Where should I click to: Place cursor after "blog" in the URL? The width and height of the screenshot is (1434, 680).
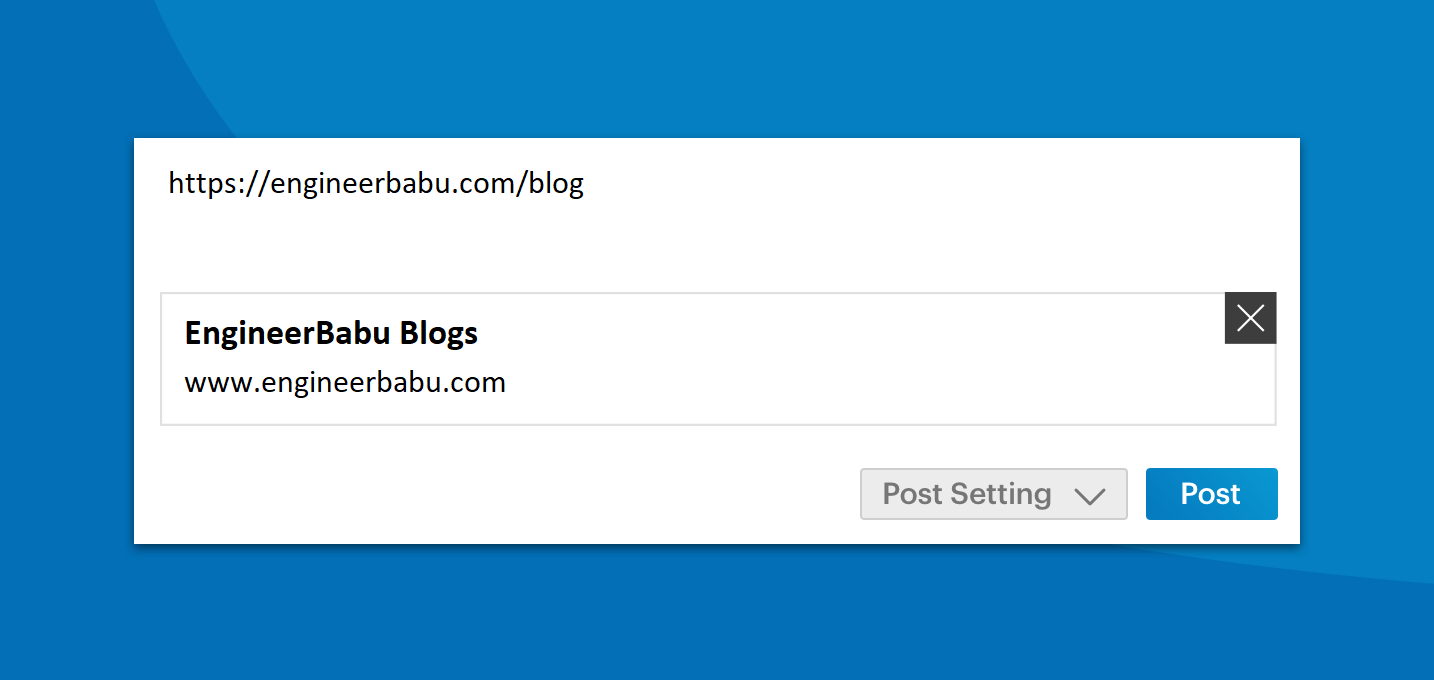[585, 184]
